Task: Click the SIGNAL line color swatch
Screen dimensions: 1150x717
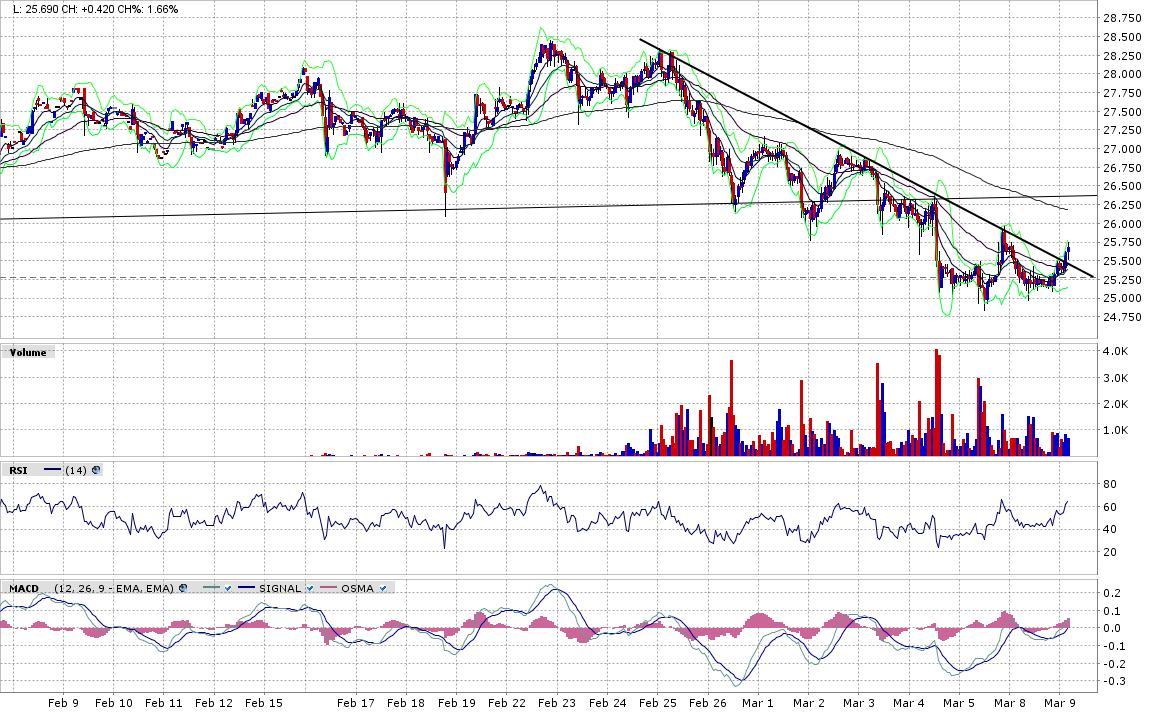Action: coord(246,588)
